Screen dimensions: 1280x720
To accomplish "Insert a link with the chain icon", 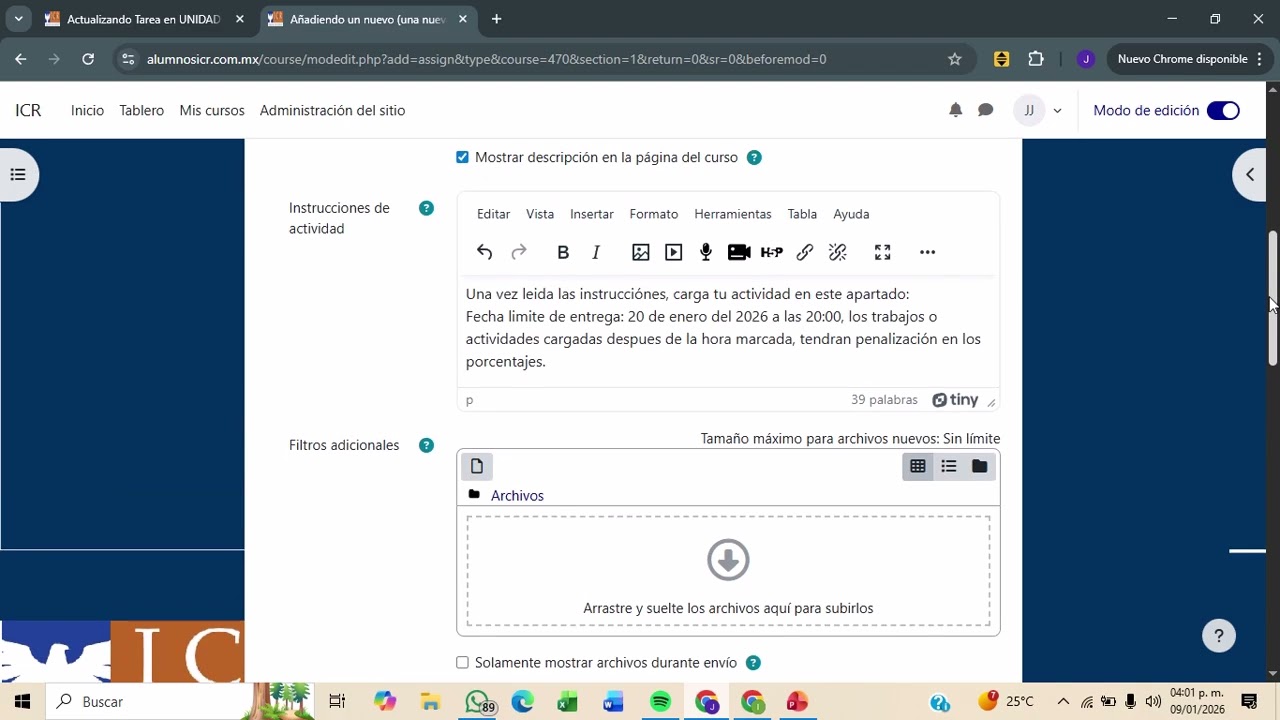I will (x=805, y=252).
